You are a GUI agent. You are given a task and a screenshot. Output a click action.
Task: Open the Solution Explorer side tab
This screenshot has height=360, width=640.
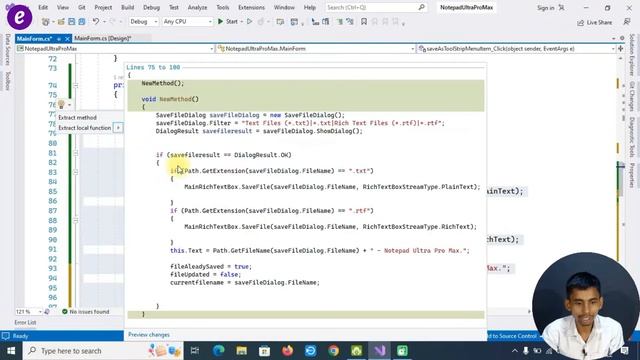pos(632,55)
